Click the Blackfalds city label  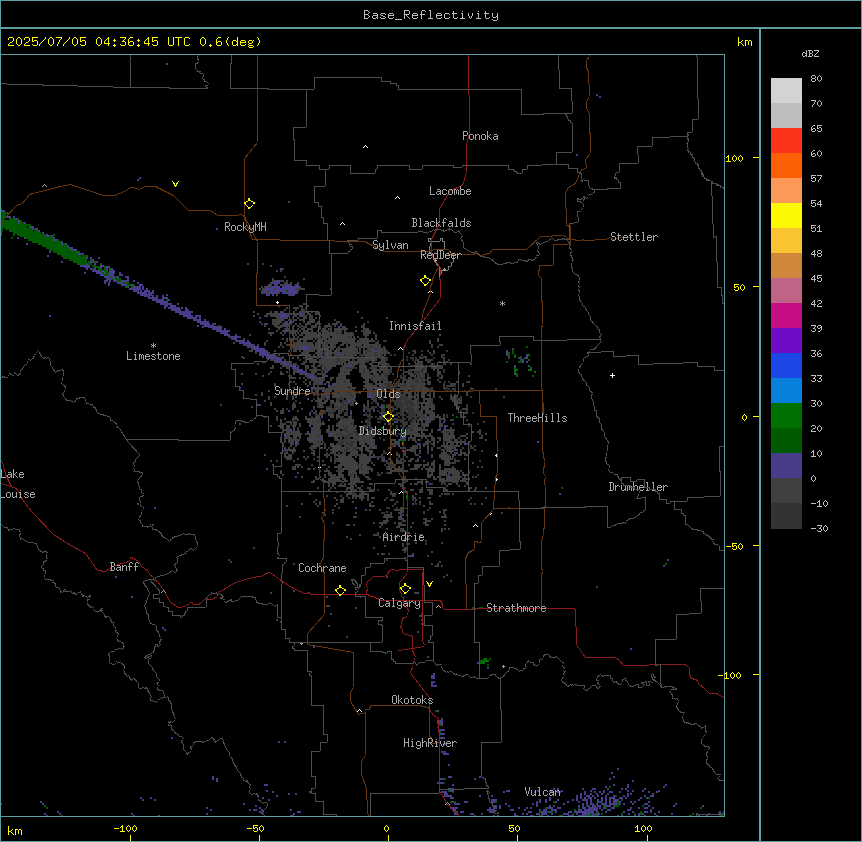441,223
